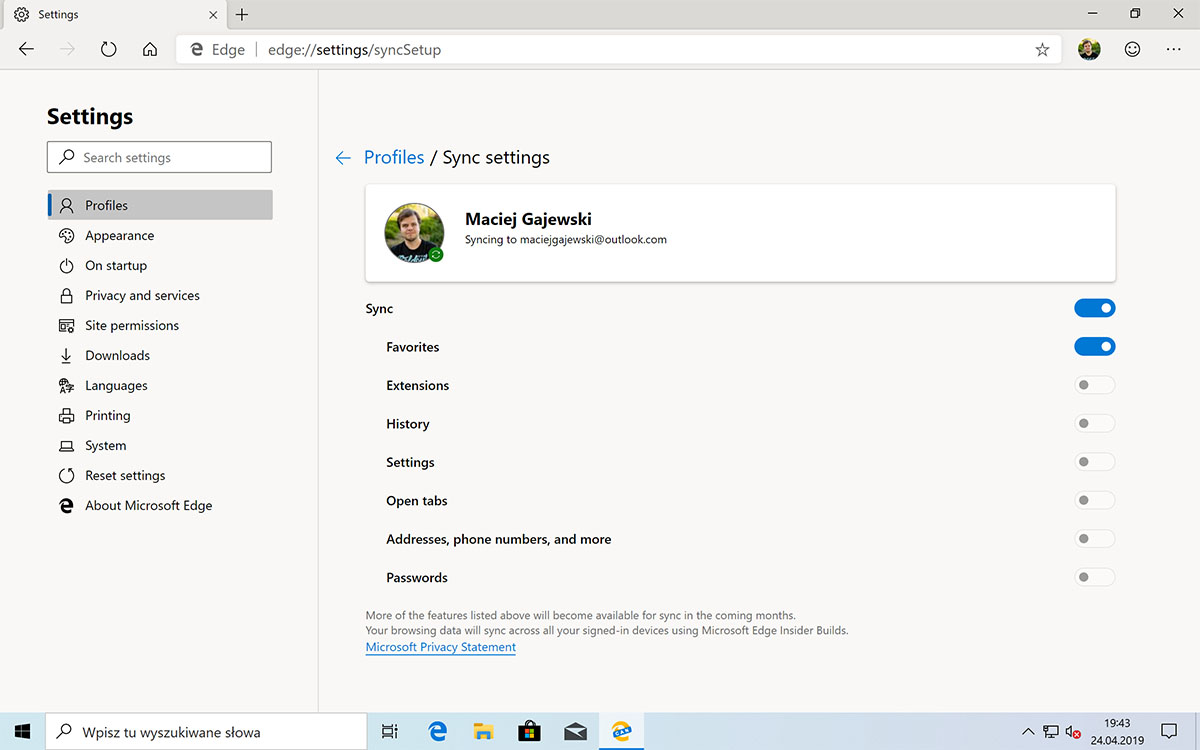Click the Search settings field
The height and width of the screenshot is (750, 1200).
[159, 157]
